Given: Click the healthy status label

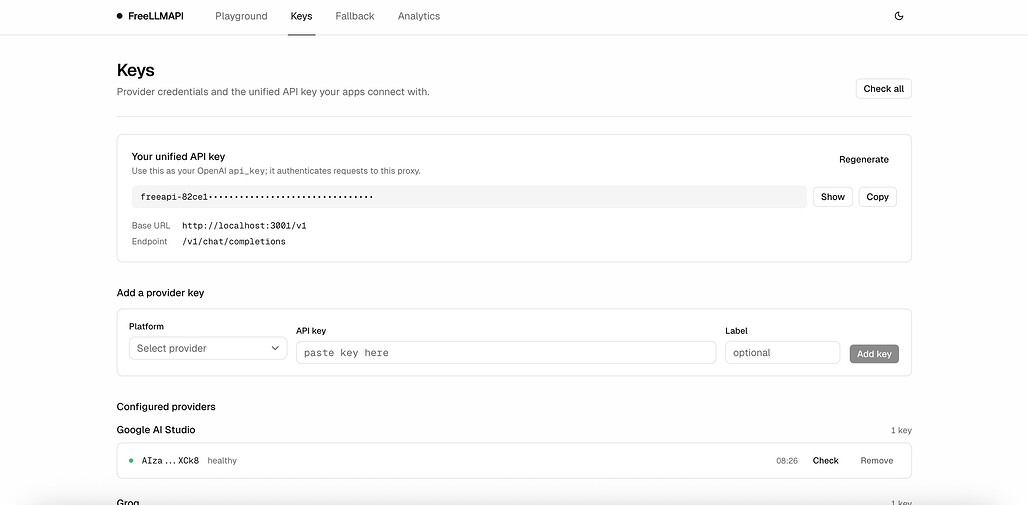Looking at the screenshot, I should (222, 460).
